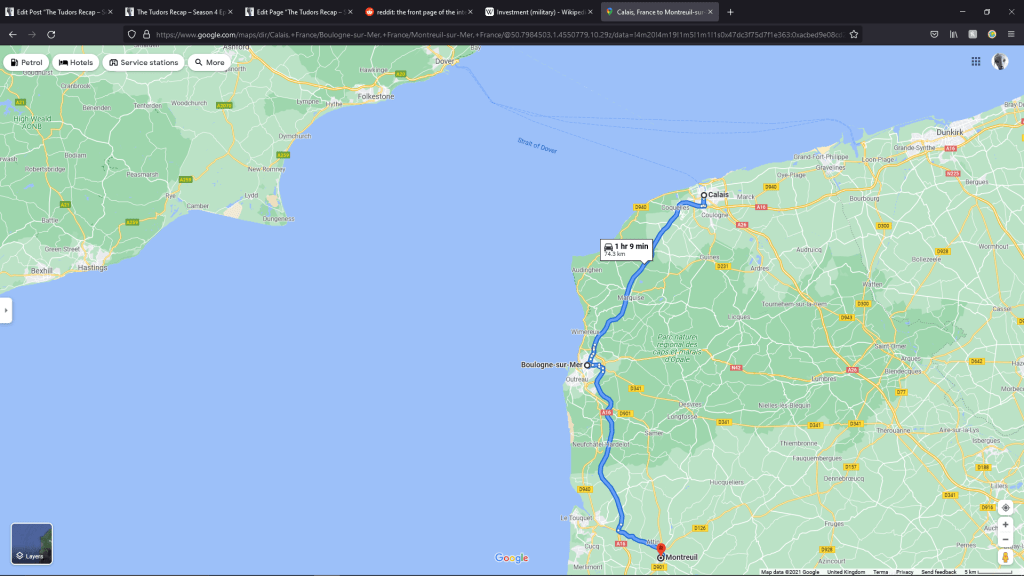Open Firefox hamburger application menu

tap(1010, 34)
